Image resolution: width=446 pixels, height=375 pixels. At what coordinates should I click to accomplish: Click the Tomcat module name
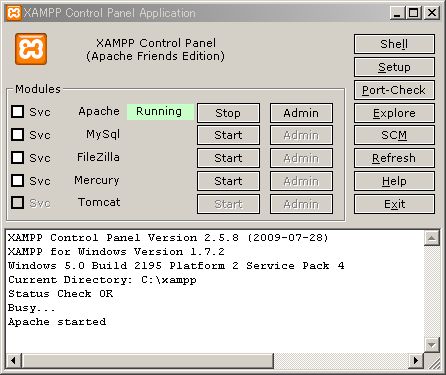(99, 202)
